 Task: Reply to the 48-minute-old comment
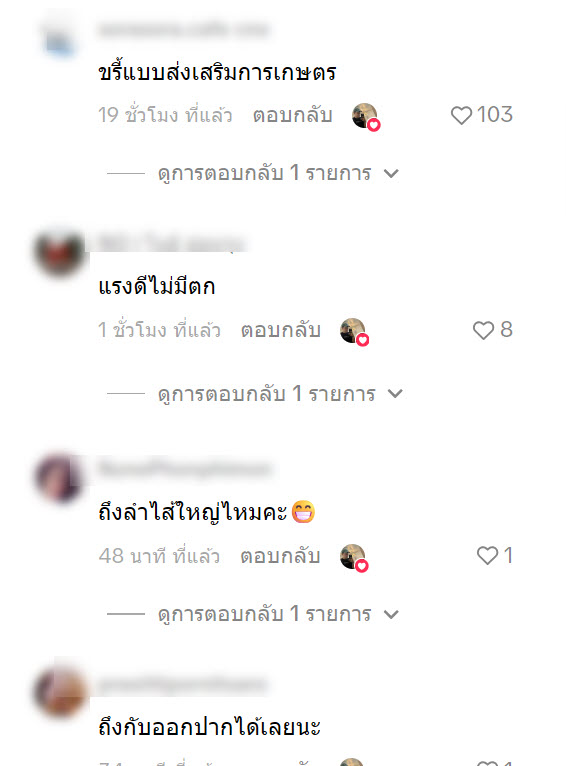[x=280, y=556]
